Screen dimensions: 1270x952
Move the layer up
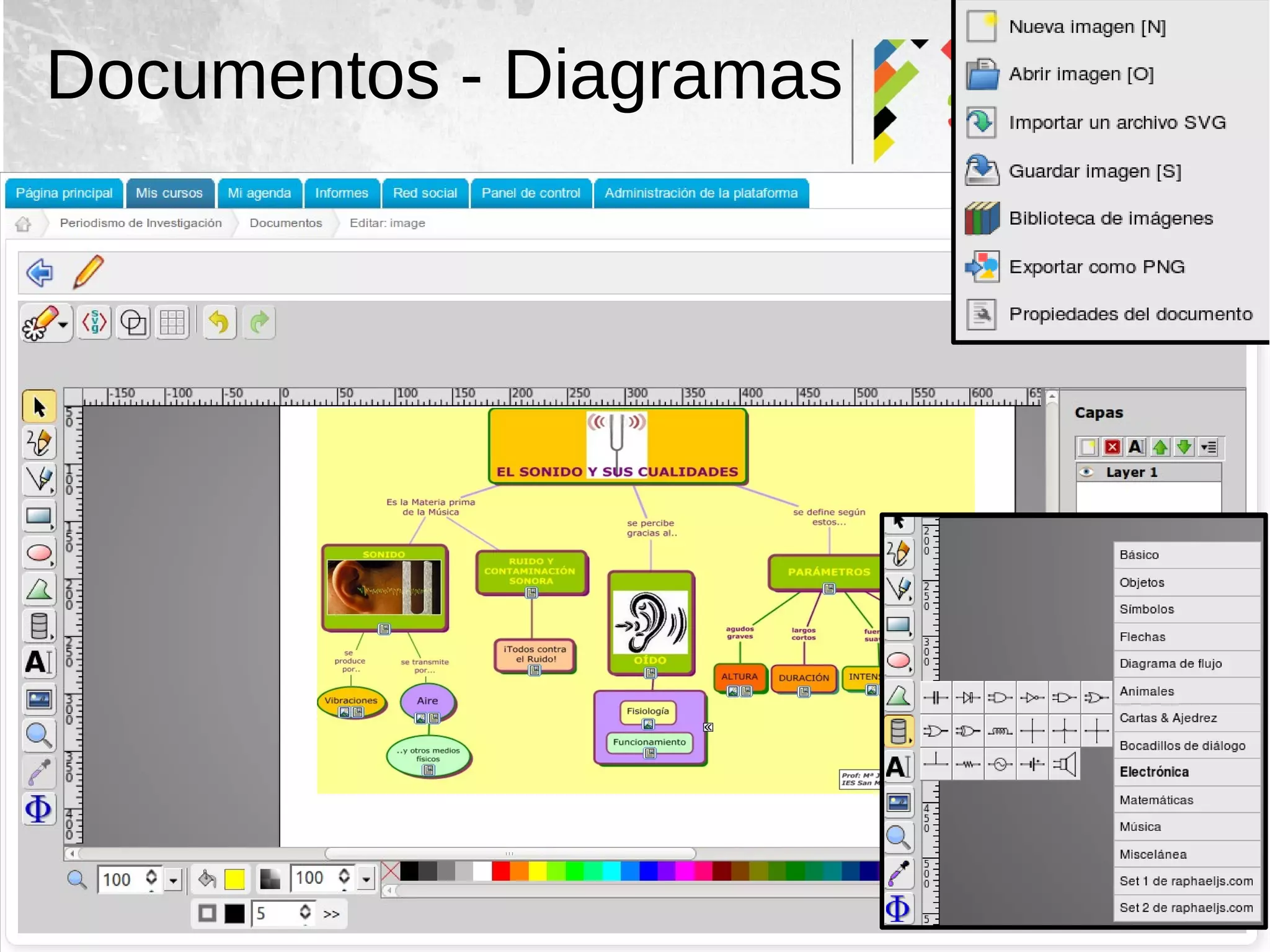pos(1160,447)
